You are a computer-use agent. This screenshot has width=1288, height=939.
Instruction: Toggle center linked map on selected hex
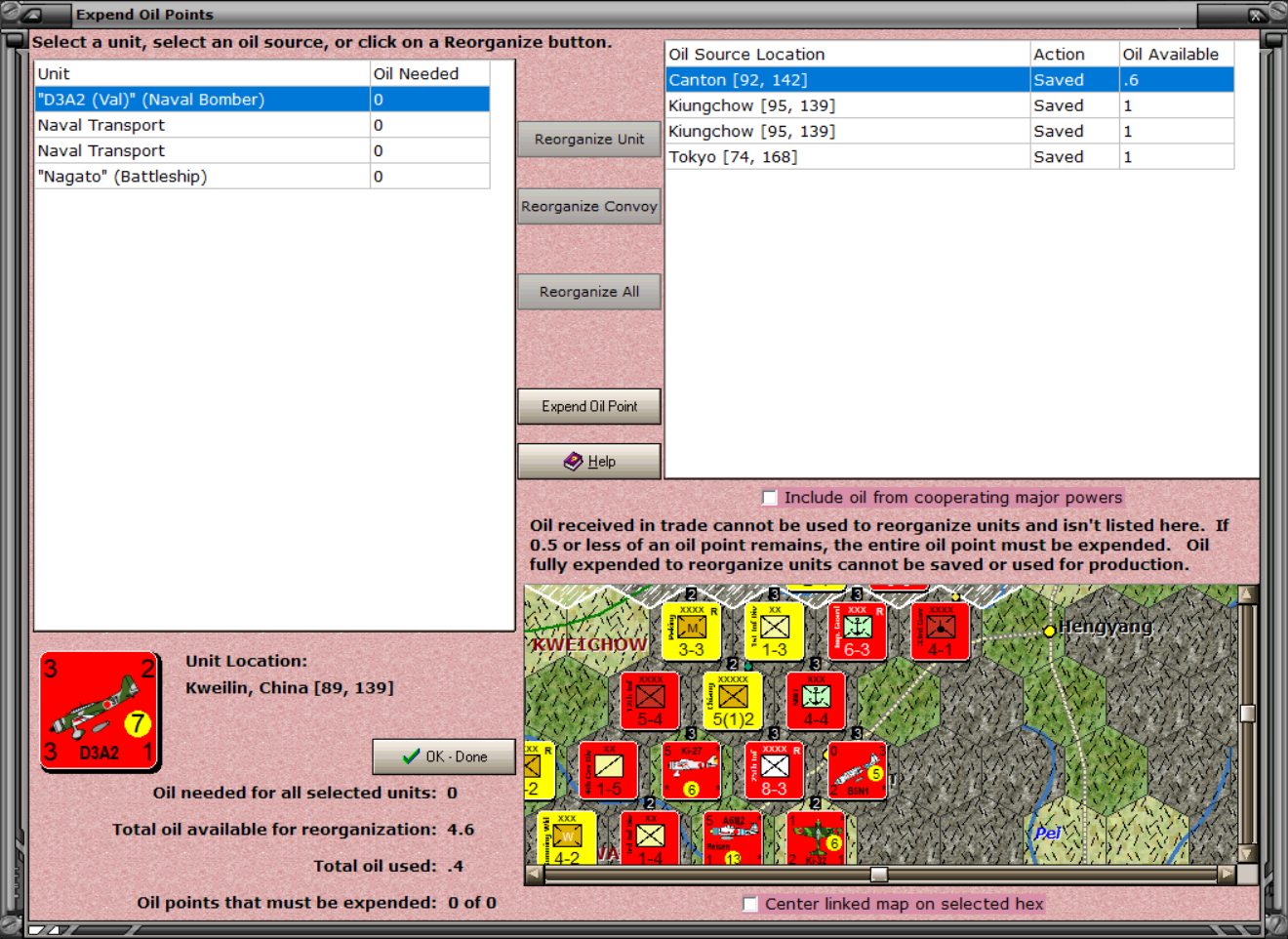(x=749, y=904)
